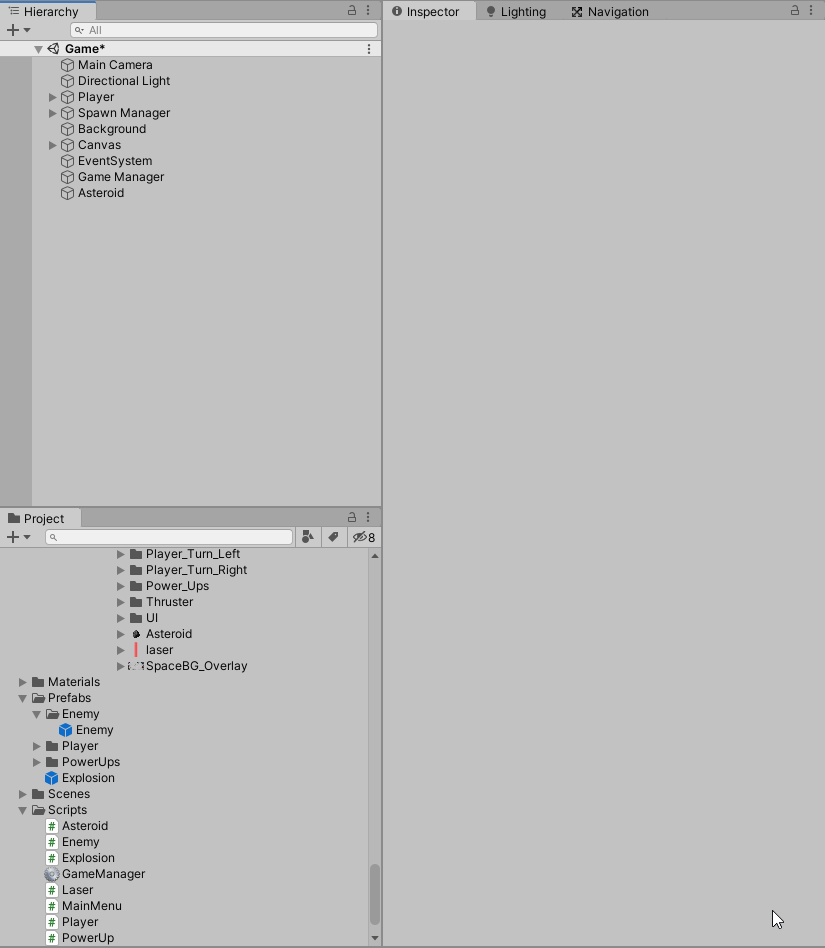The image size is (825, 948).
Task: Collapse the Prefabs folder
Action: [23, 698]
